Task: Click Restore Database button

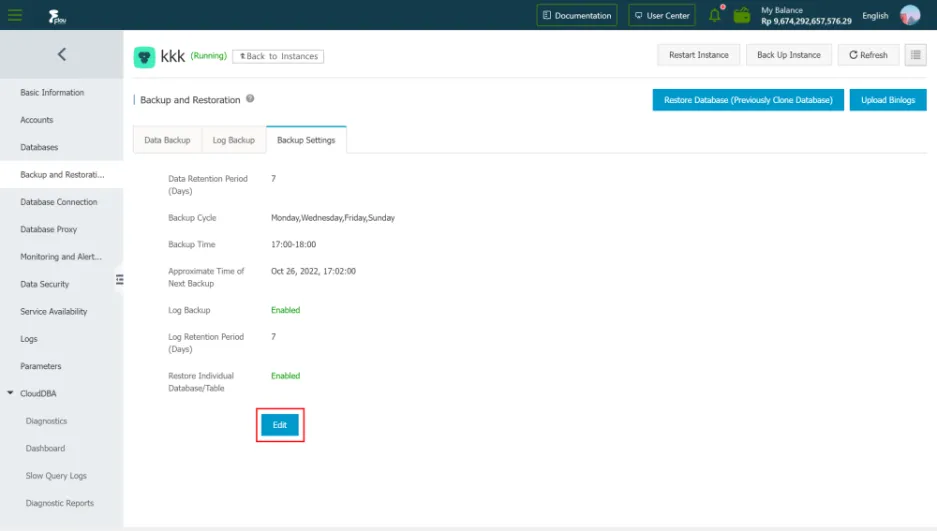Action: 748,100
